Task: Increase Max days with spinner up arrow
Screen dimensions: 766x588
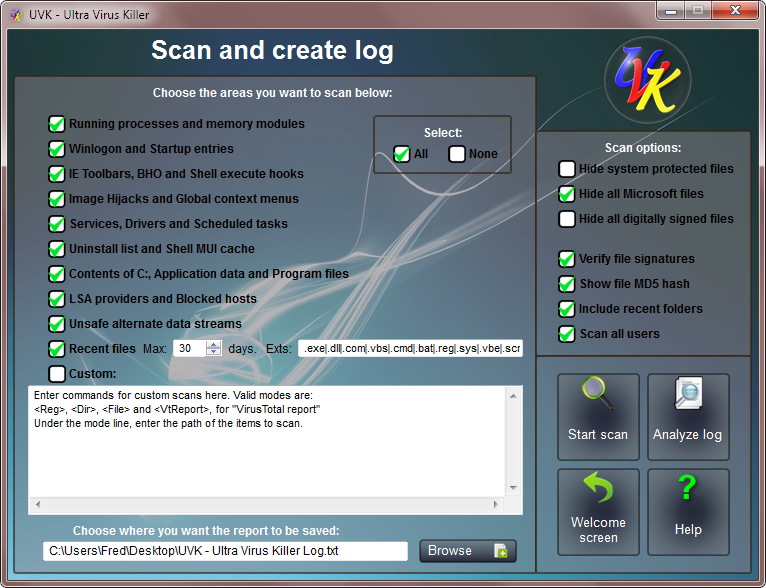Action: [213, 344]
